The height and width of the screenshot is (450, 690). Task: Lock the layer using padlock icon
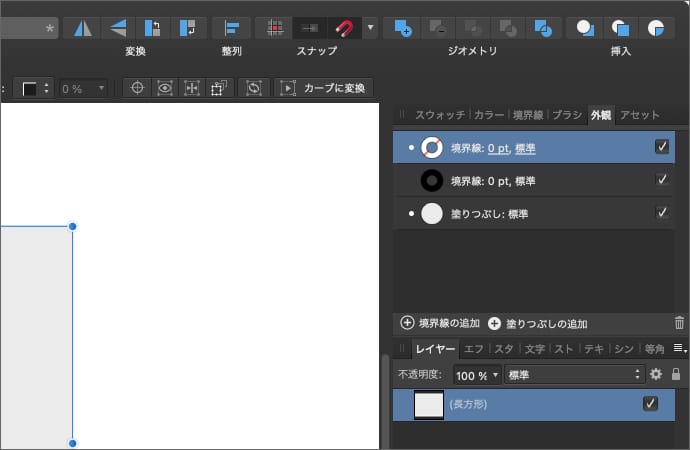[x=676, y=374]
